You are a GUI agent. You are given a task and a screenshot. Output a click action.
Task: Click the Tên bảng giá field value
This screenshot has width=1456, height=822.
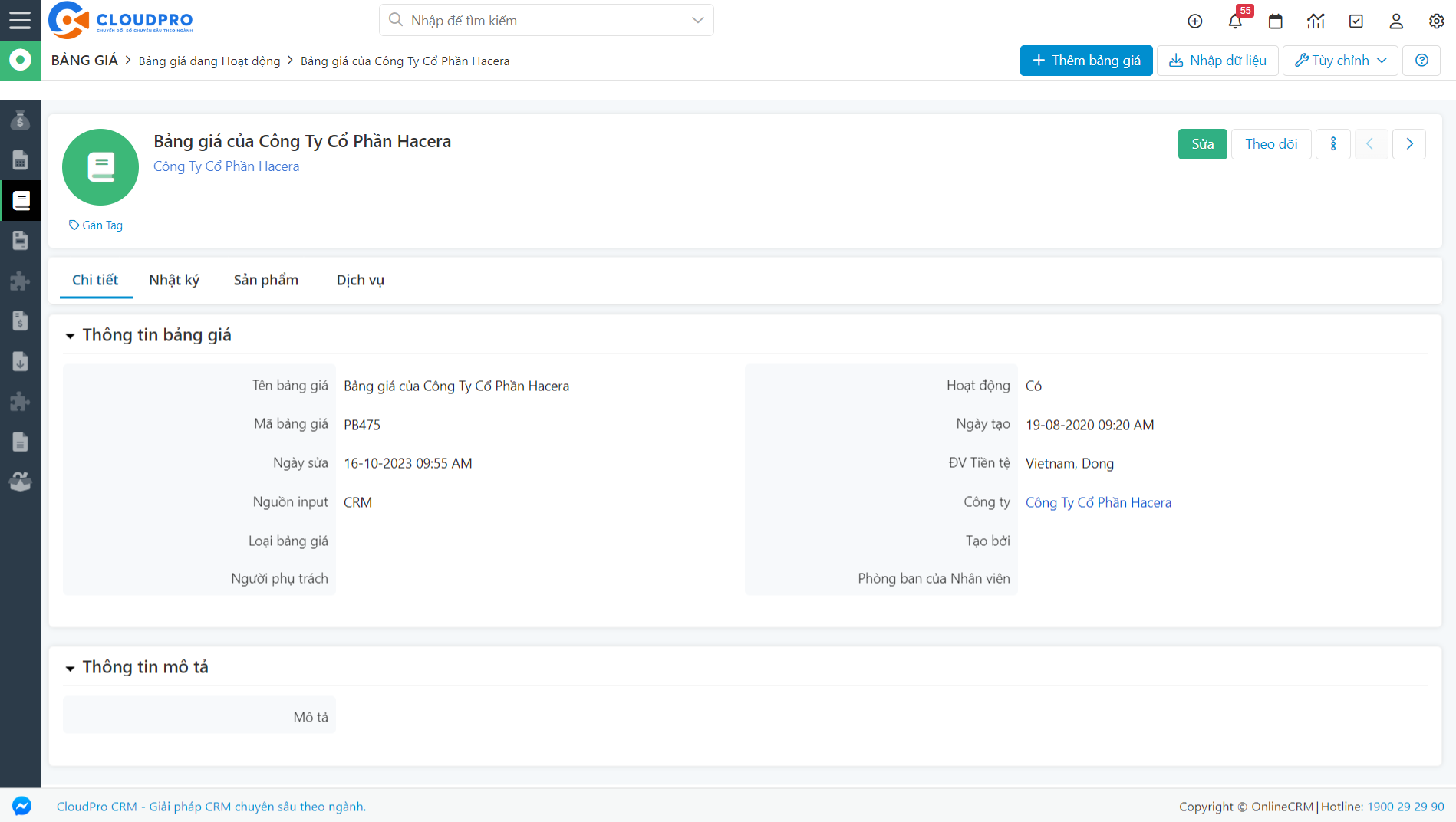[x=456, y=386]
